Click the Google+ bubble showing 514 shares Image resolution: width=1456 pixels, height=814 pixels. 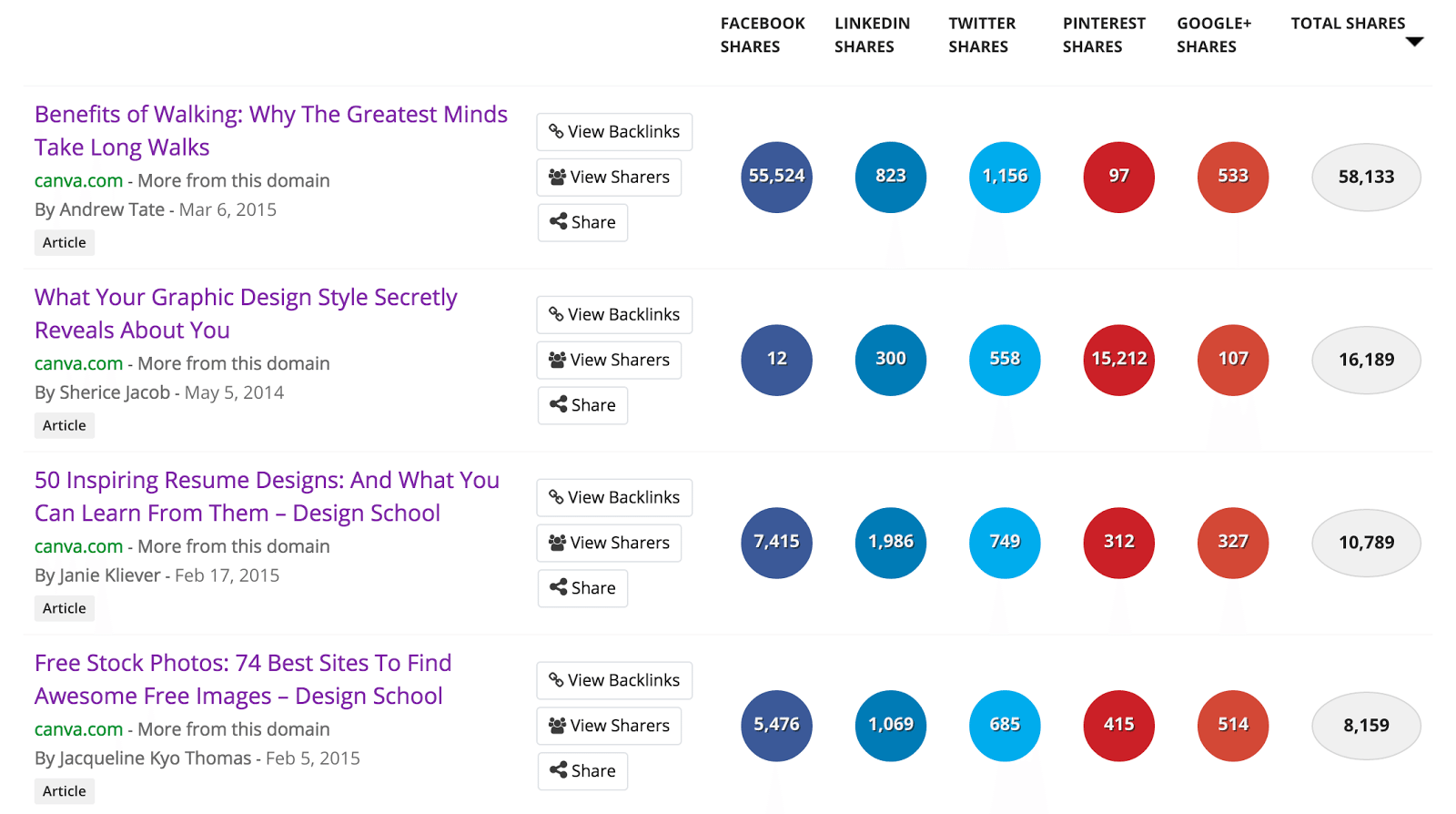1232,726
